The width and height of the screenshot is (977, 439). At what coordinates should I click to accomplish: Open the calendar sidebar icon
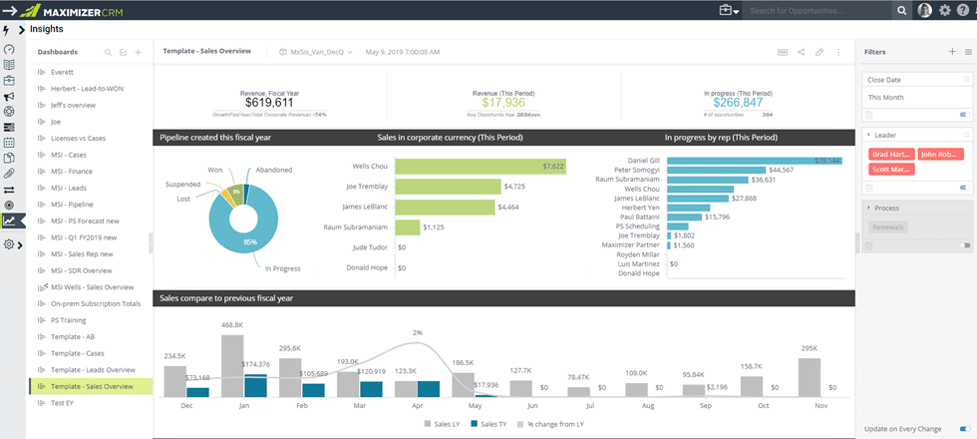(x=9, y=143)
